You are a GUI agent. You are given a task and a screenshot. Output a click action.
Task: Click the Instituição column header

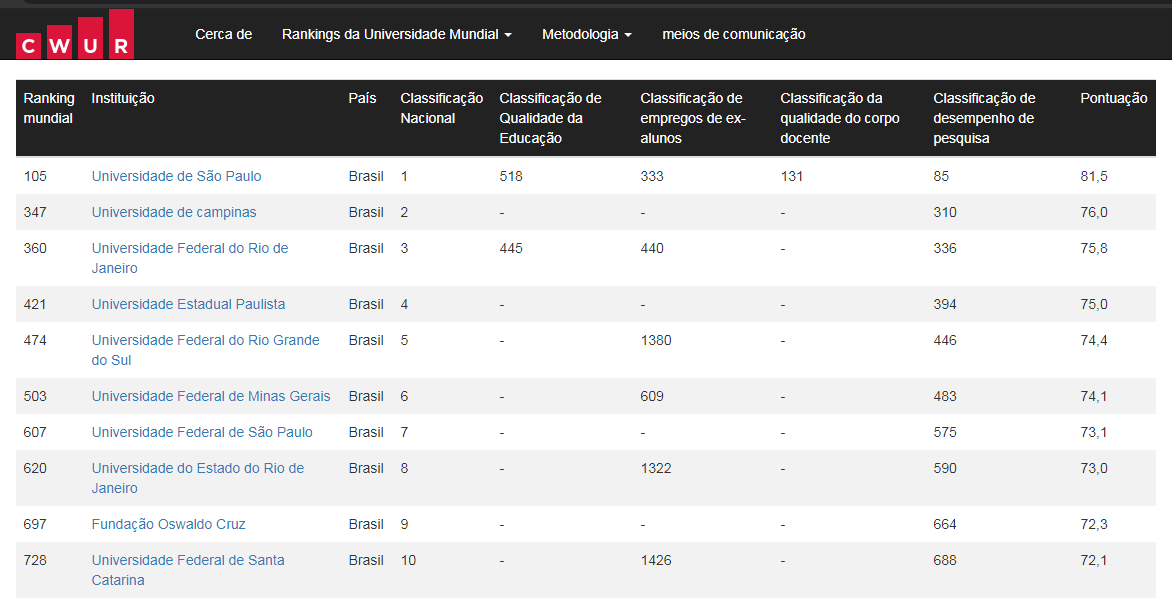(x=123, y=98)
